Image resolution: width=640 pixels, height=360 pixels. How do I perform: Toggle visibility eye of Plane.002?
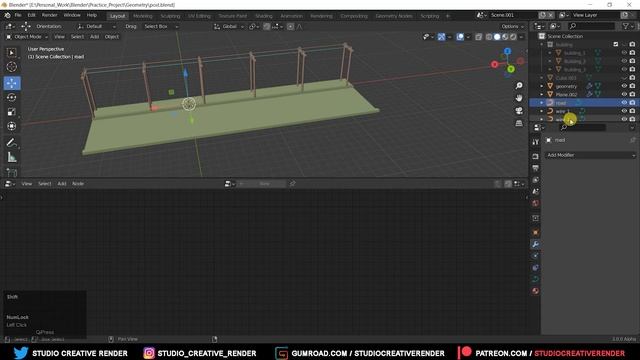pos(624,94)
